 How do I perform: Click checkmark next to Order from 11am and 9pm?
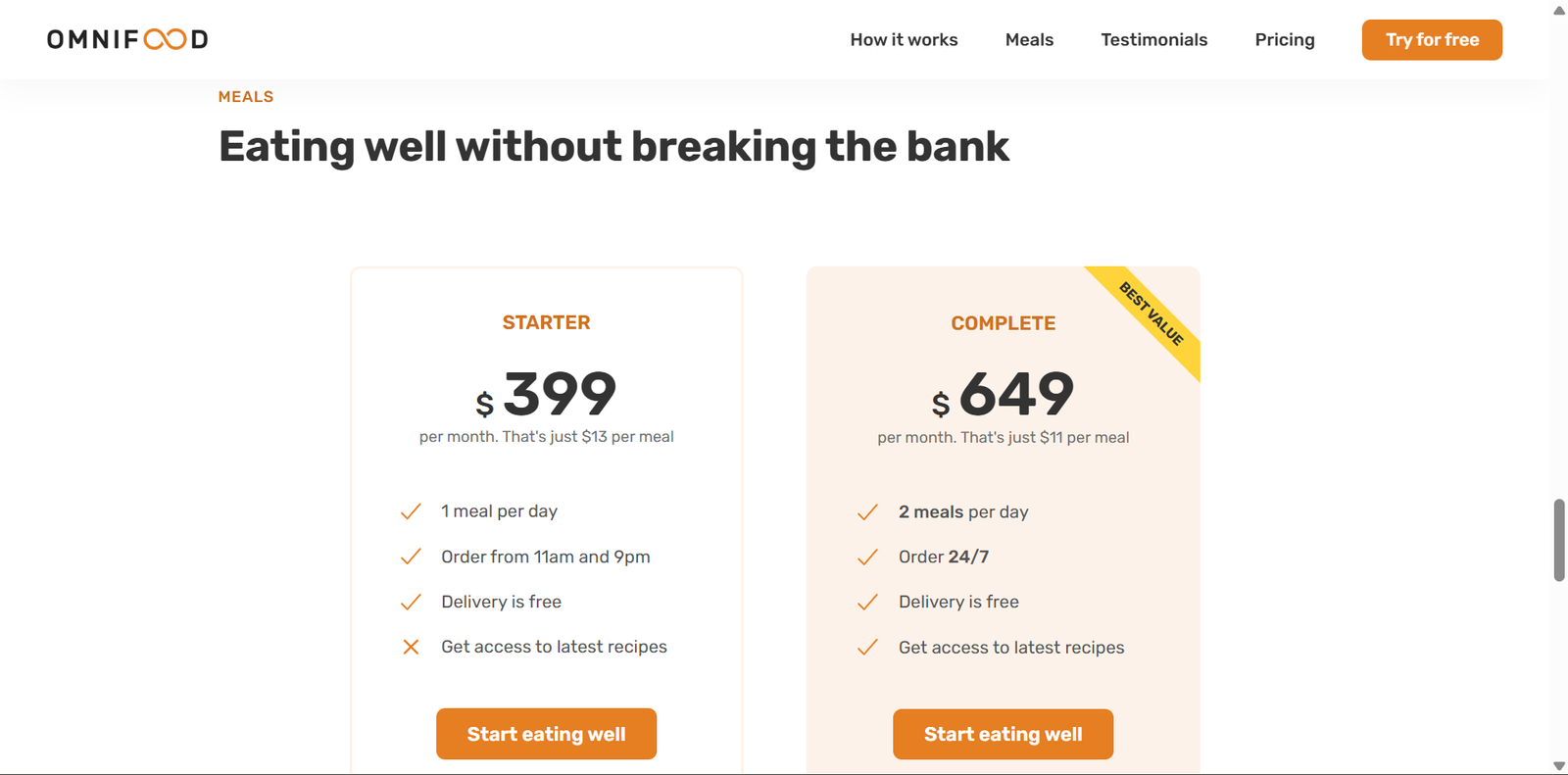click(x=411, y=557)
